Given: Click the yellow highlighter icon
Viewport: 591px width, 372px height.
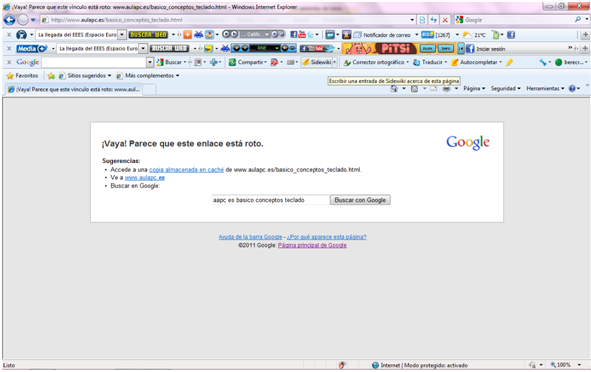Looking at the screenshot, I should tap(510, 62).
